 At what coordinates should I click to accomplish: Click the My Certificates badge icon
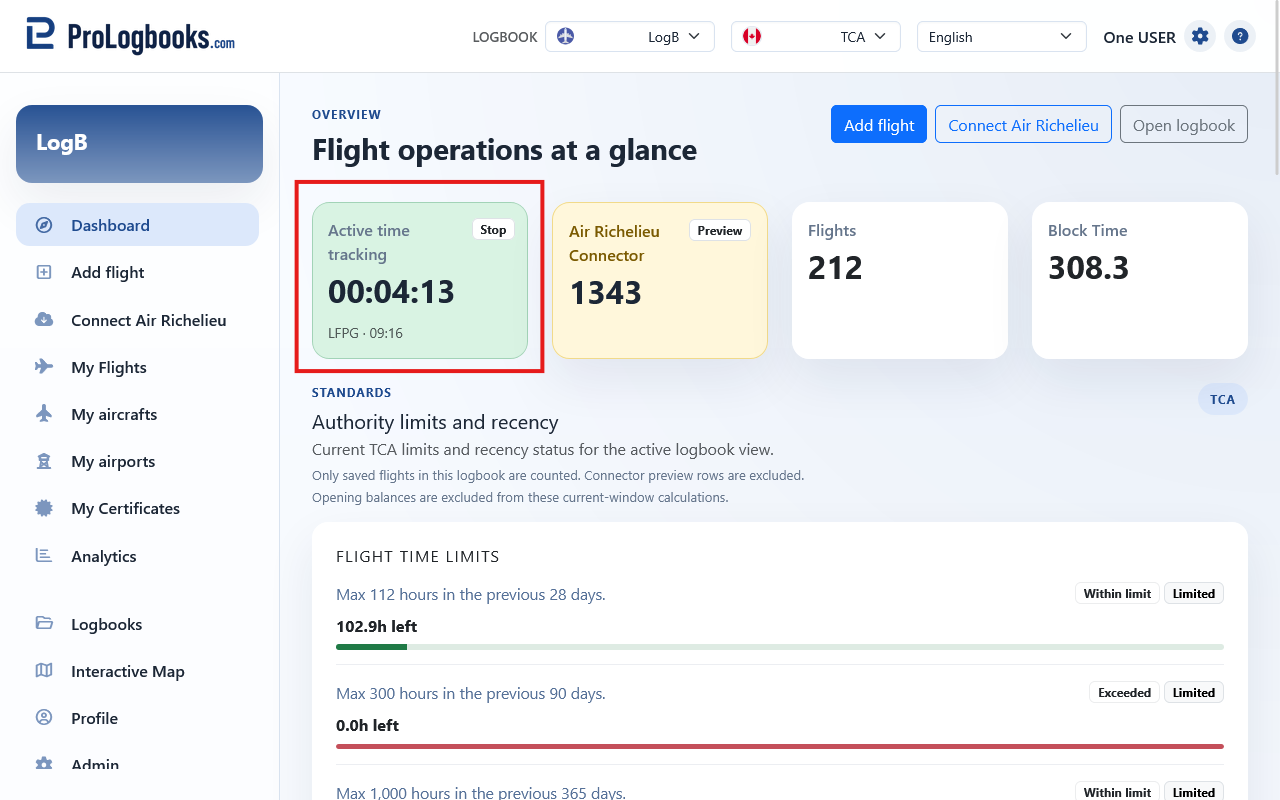[x=44, y=508]
